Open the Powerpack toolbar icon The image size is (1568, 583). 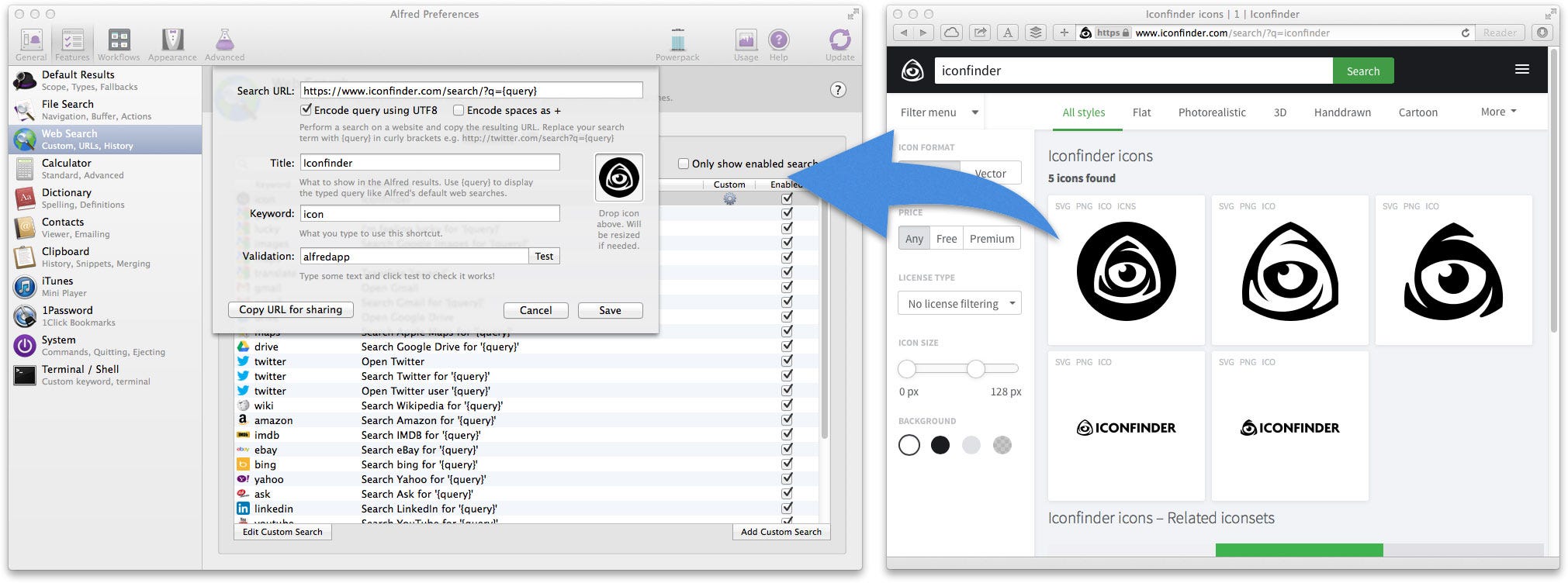point(677,44)
